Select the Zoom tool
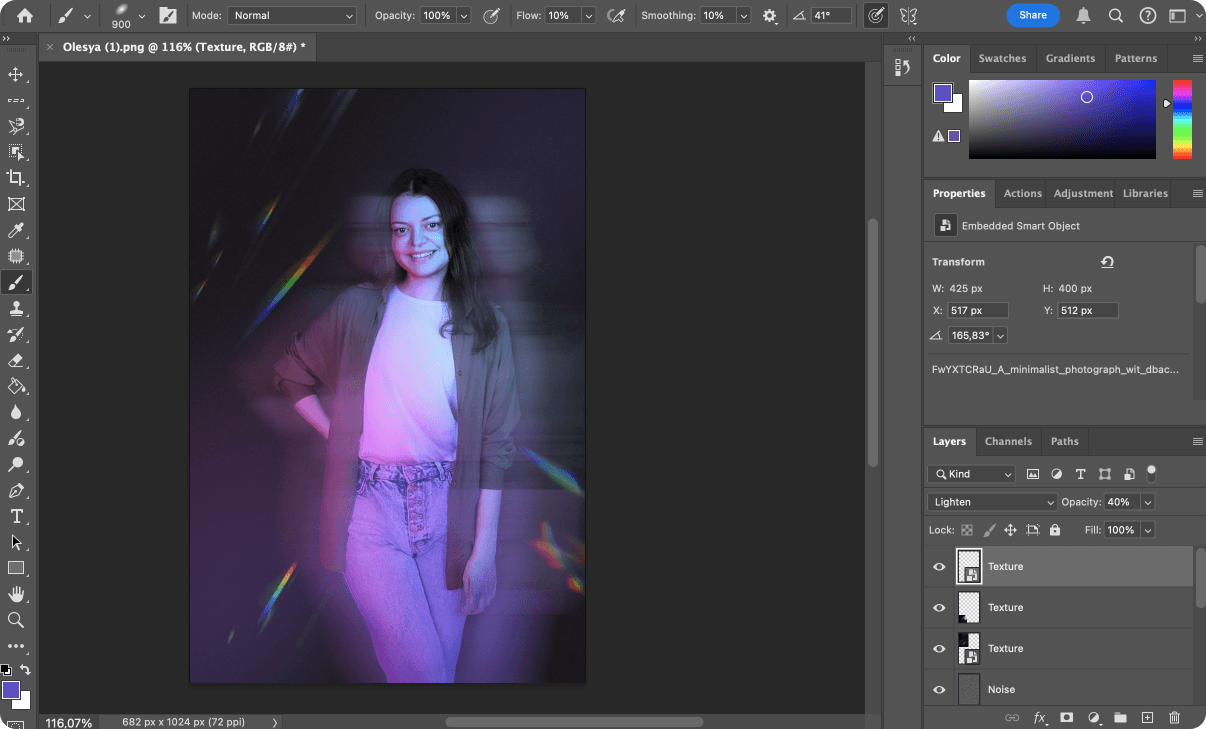The image size is (1206, 729). coord(16,620)
